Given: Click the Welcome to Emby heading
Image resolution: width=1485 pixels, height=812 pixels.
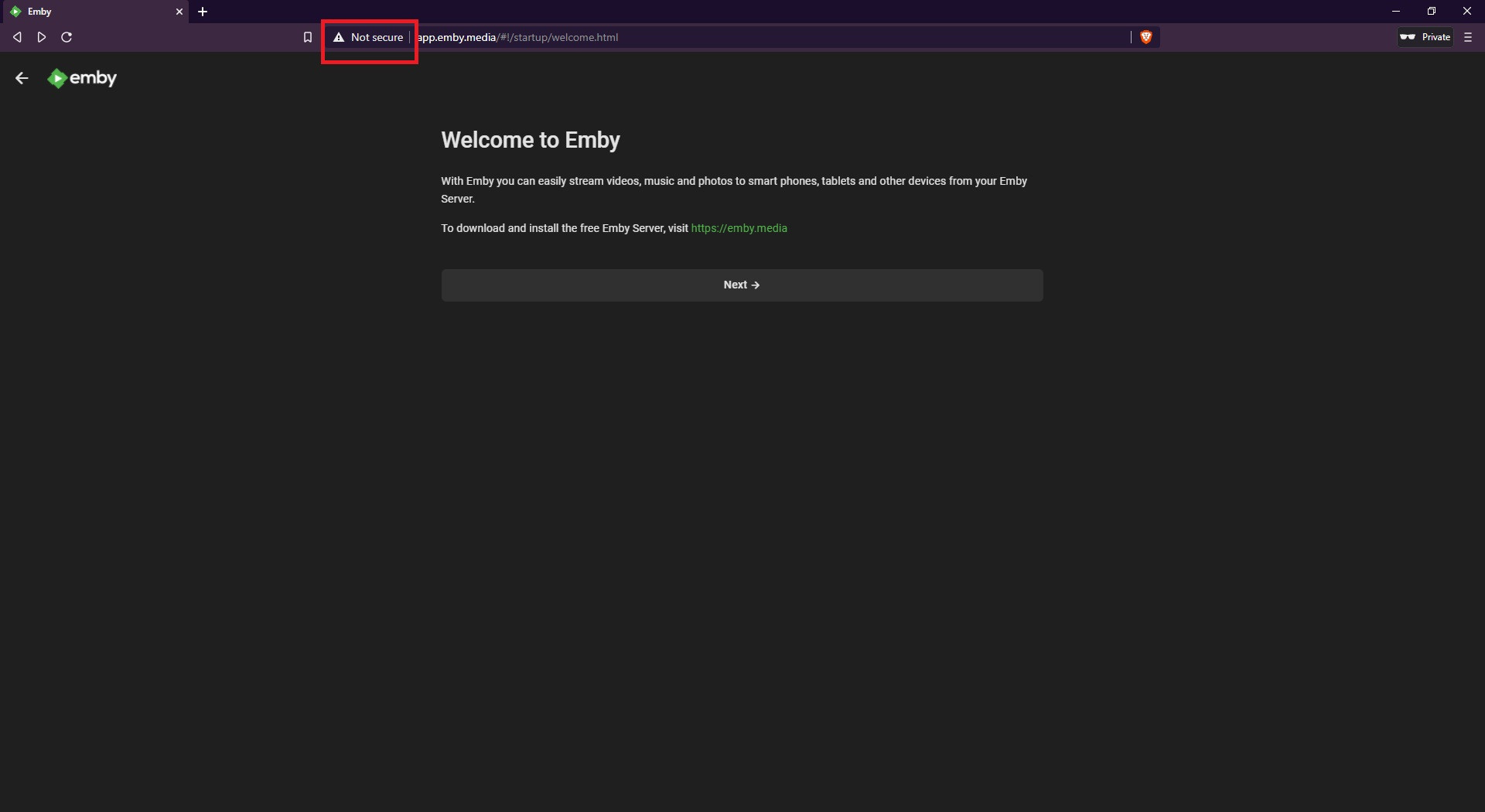Looking at the screenshot, I should (531, 140).
